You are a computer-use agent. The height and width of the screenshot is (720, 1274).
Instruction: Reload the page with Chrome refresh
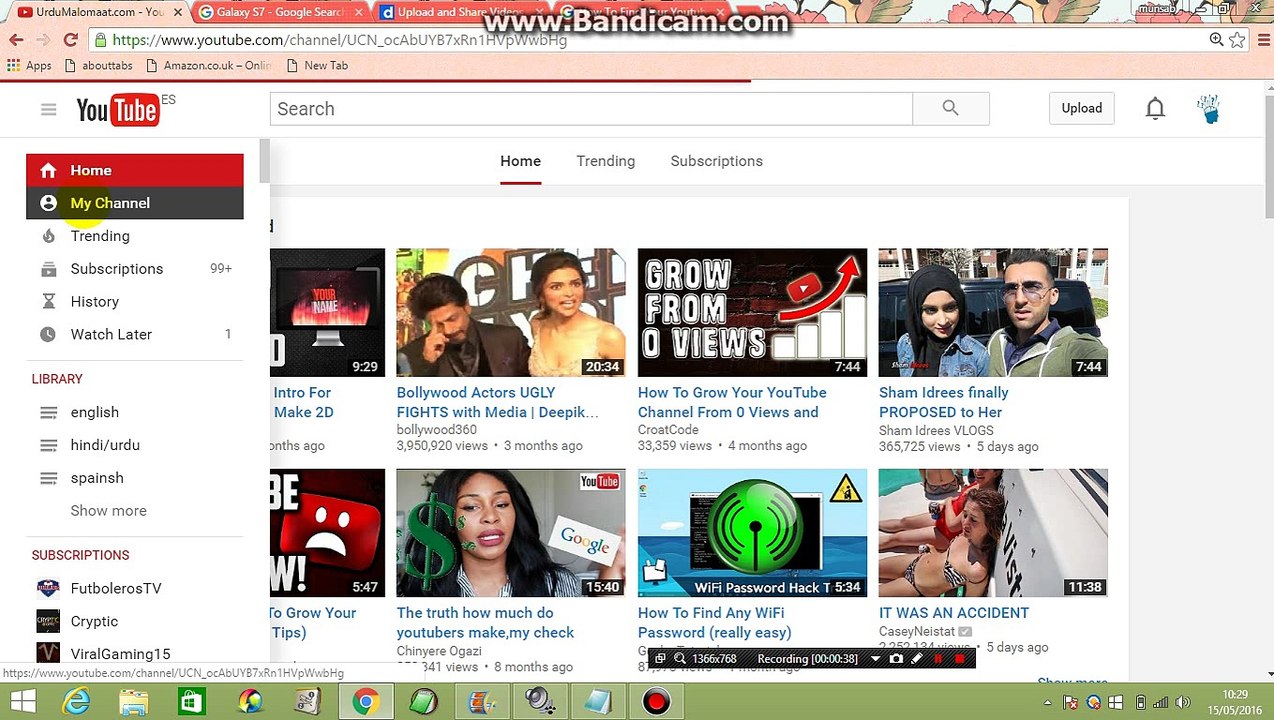70,40
